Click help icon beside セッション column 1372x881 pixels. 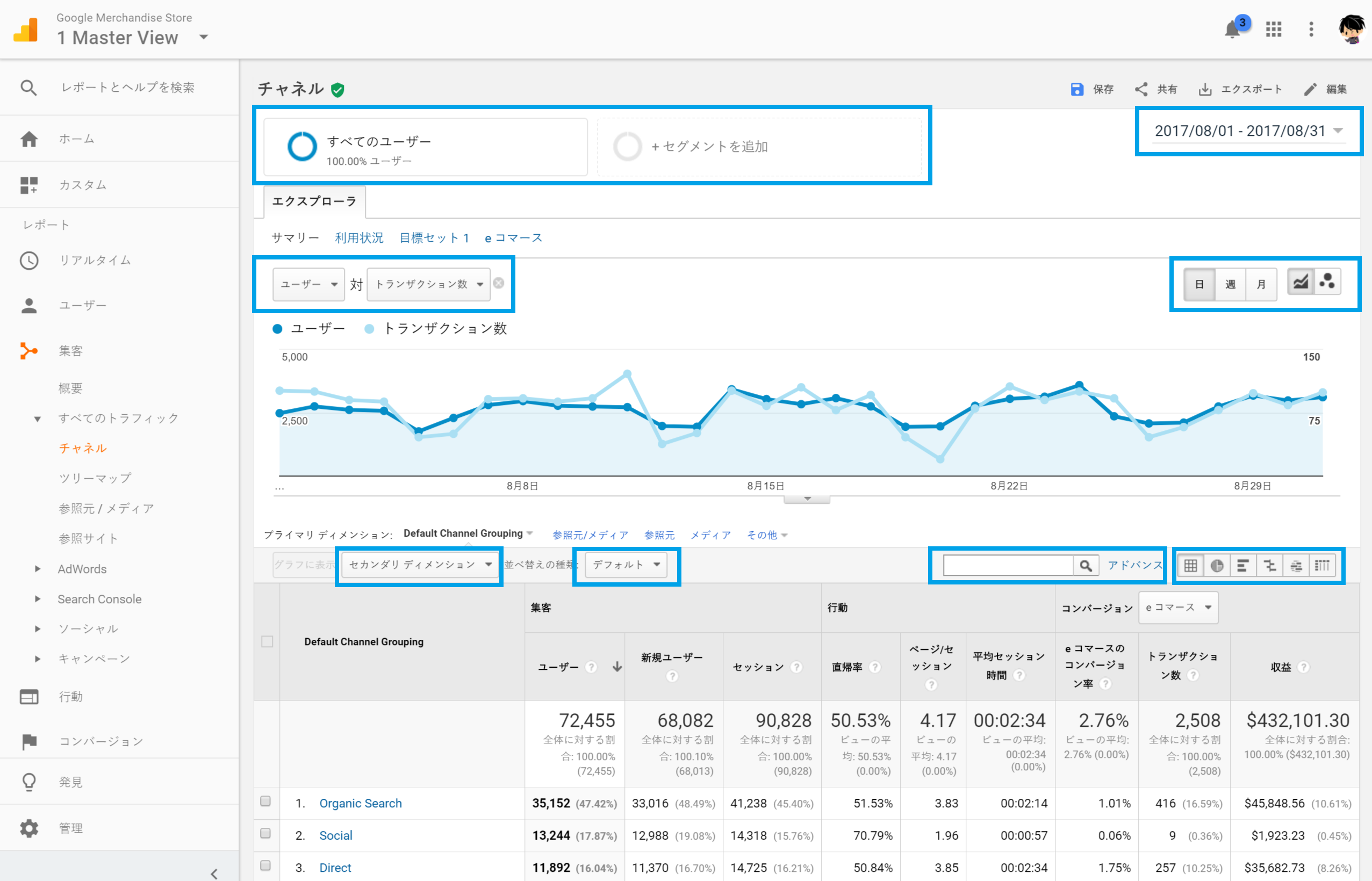pyautogui.click(x=796, y=667)
